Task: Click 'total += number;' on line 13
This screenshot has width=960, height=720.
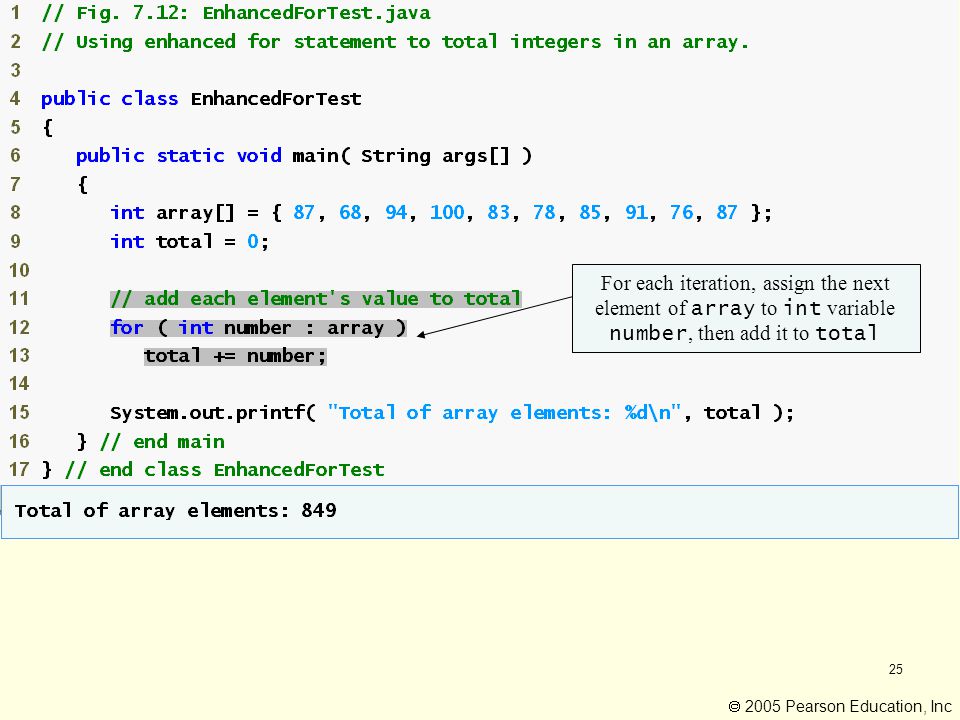Action: [235, 356]
